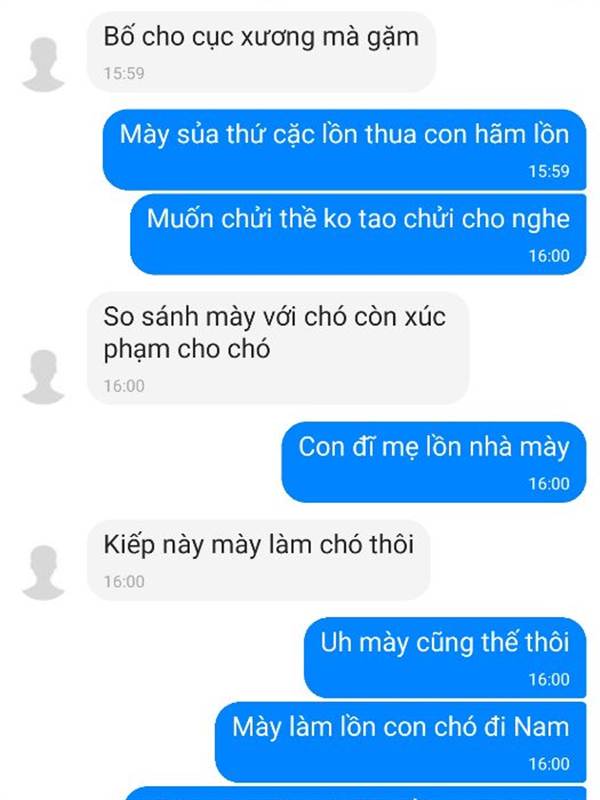
Task: Open sender avatar beside "Bố cho cục xương" message
Action: [43, 64]
